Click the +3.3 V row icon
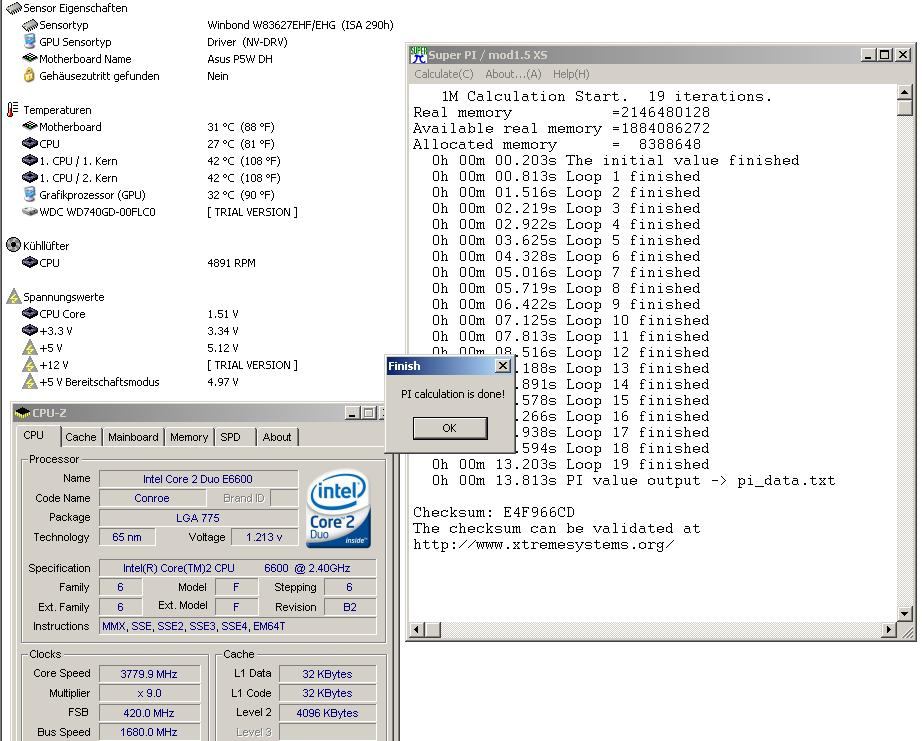The height and width of the screenshot is (741, 922). [x=29, y=331]
